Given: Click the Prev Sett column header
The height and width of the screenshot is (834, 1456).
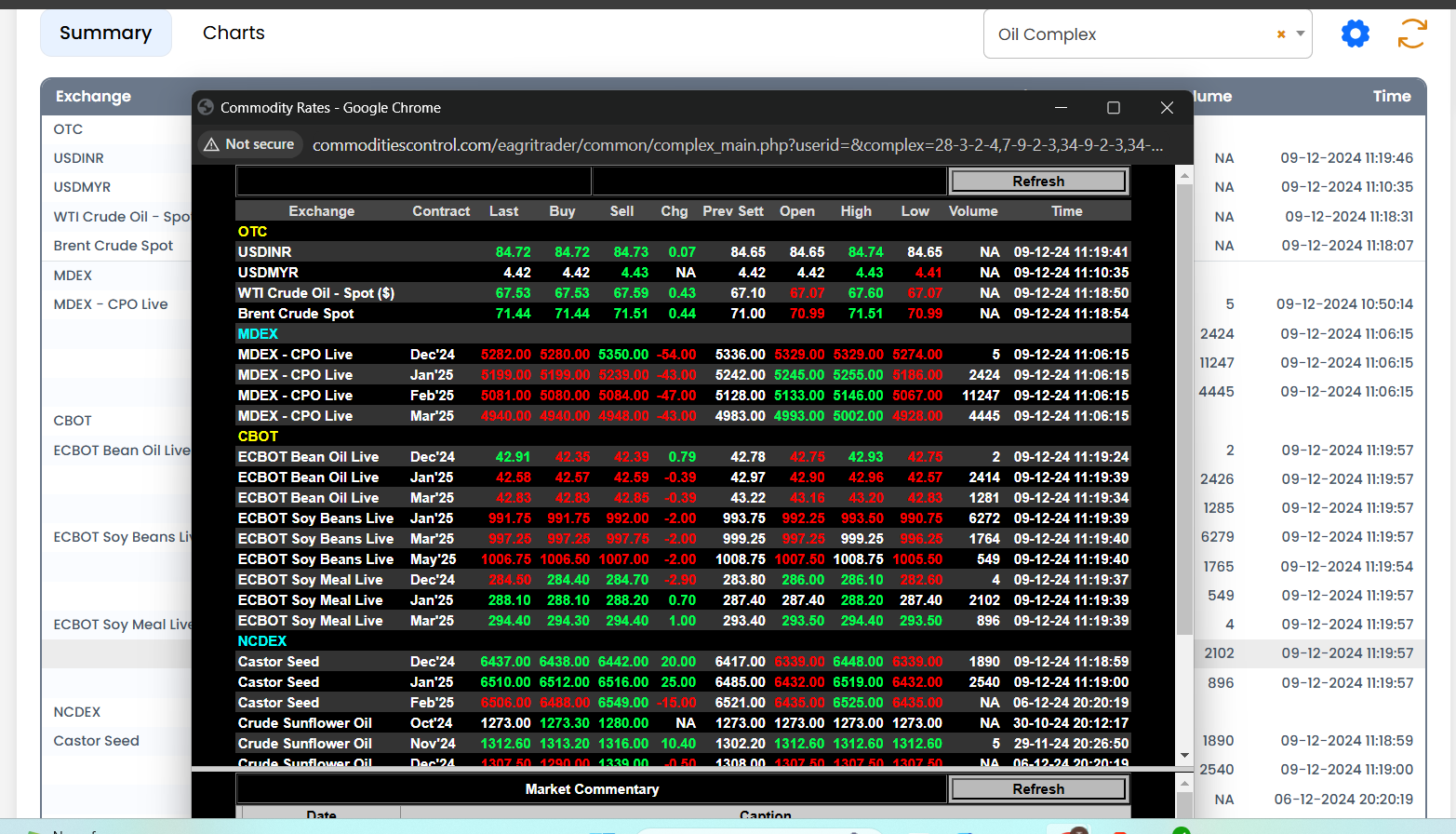Looking at the screenshot, I should pos(733,211).
